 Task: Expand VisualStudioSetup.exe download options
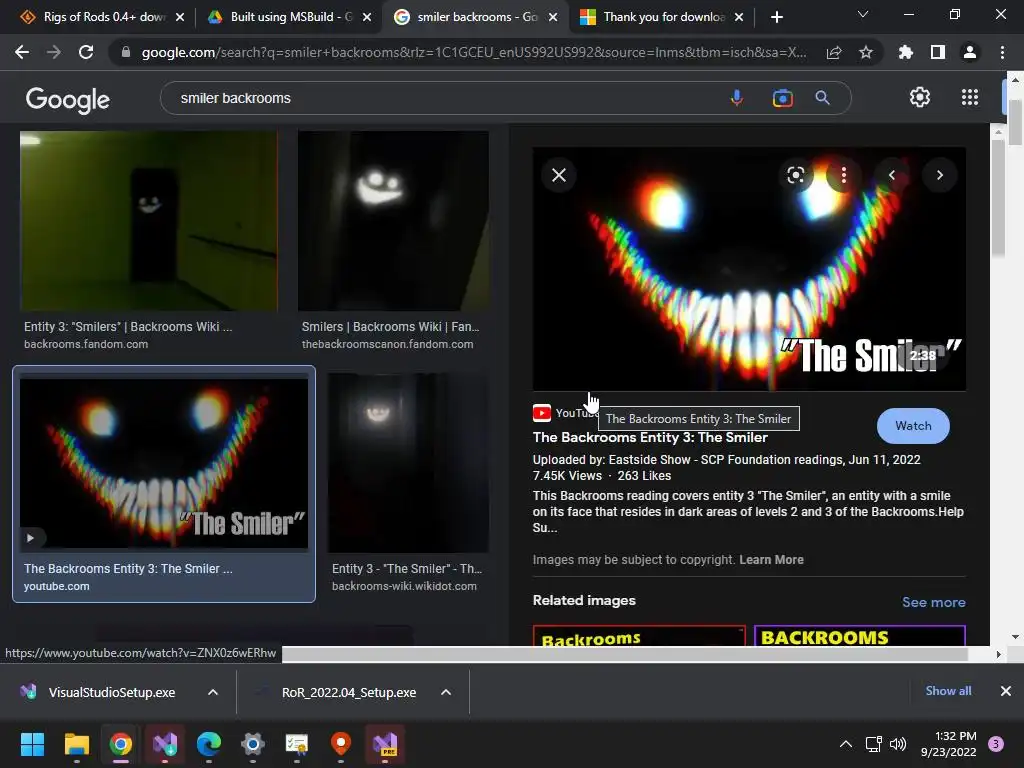click(213, 692)
